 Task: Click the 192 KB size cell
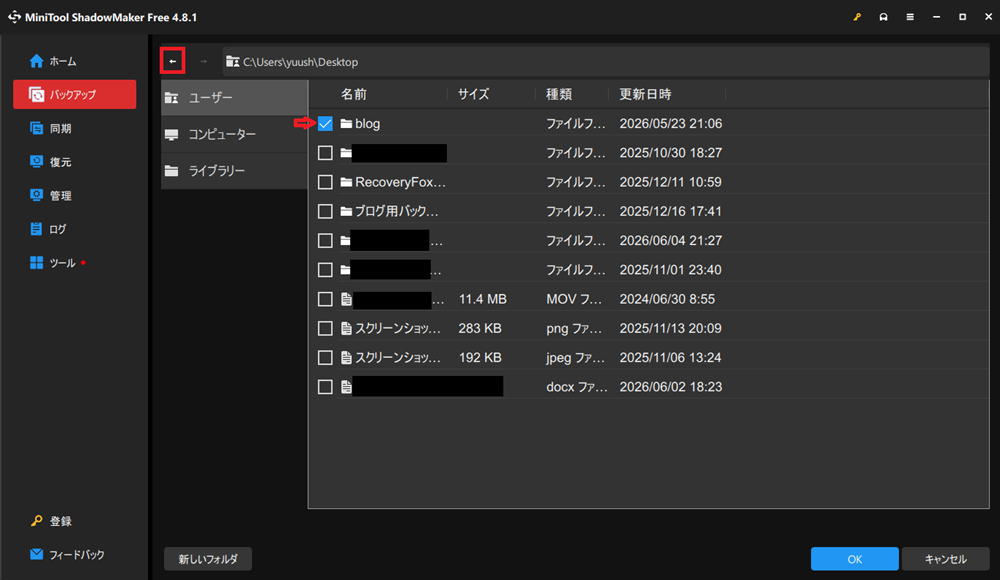pyautogui.click(x=480, y=358)
